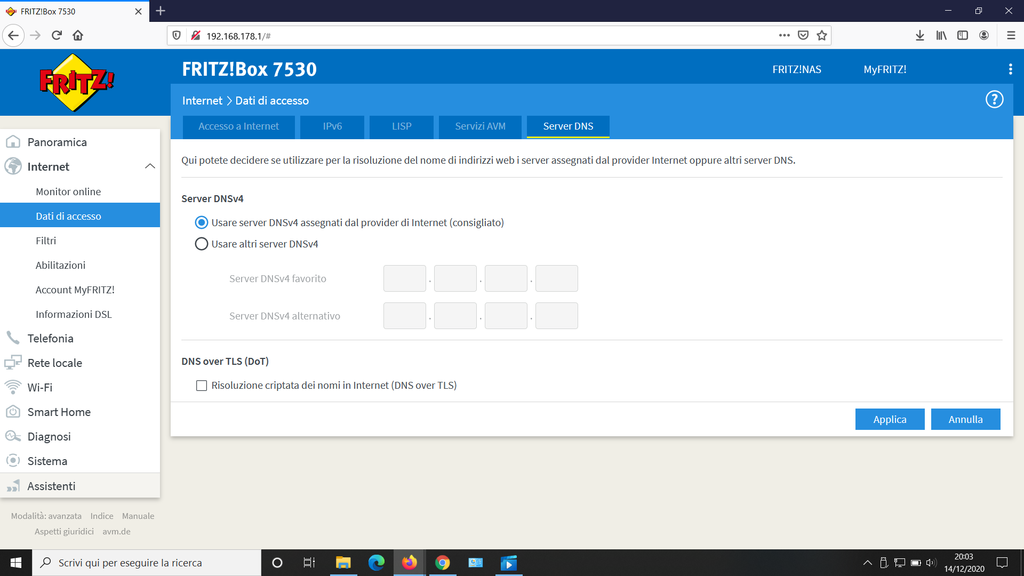Click the Panoramica house icon
The height and width of the screenshot is (576, 1024).
[13, 142]
